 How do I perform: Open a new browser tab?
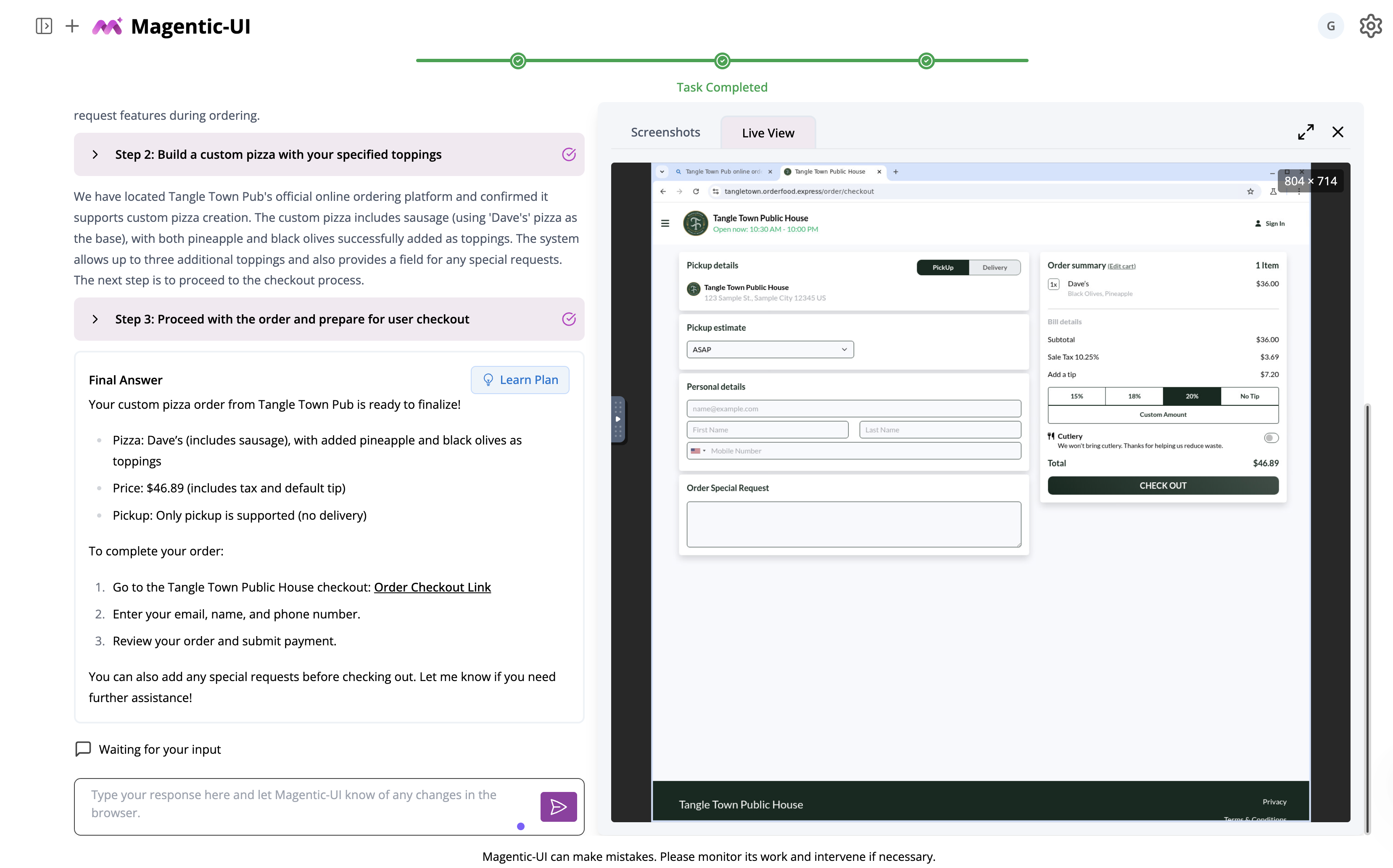point(895,172)
